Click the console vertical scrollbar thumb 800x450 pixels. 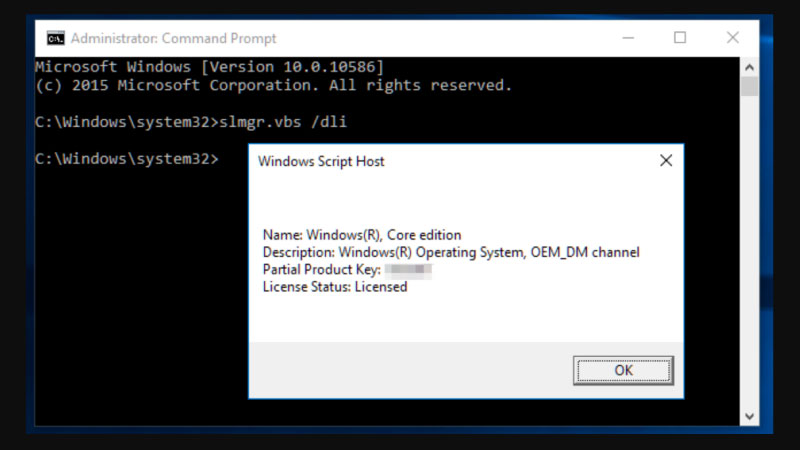749,86
